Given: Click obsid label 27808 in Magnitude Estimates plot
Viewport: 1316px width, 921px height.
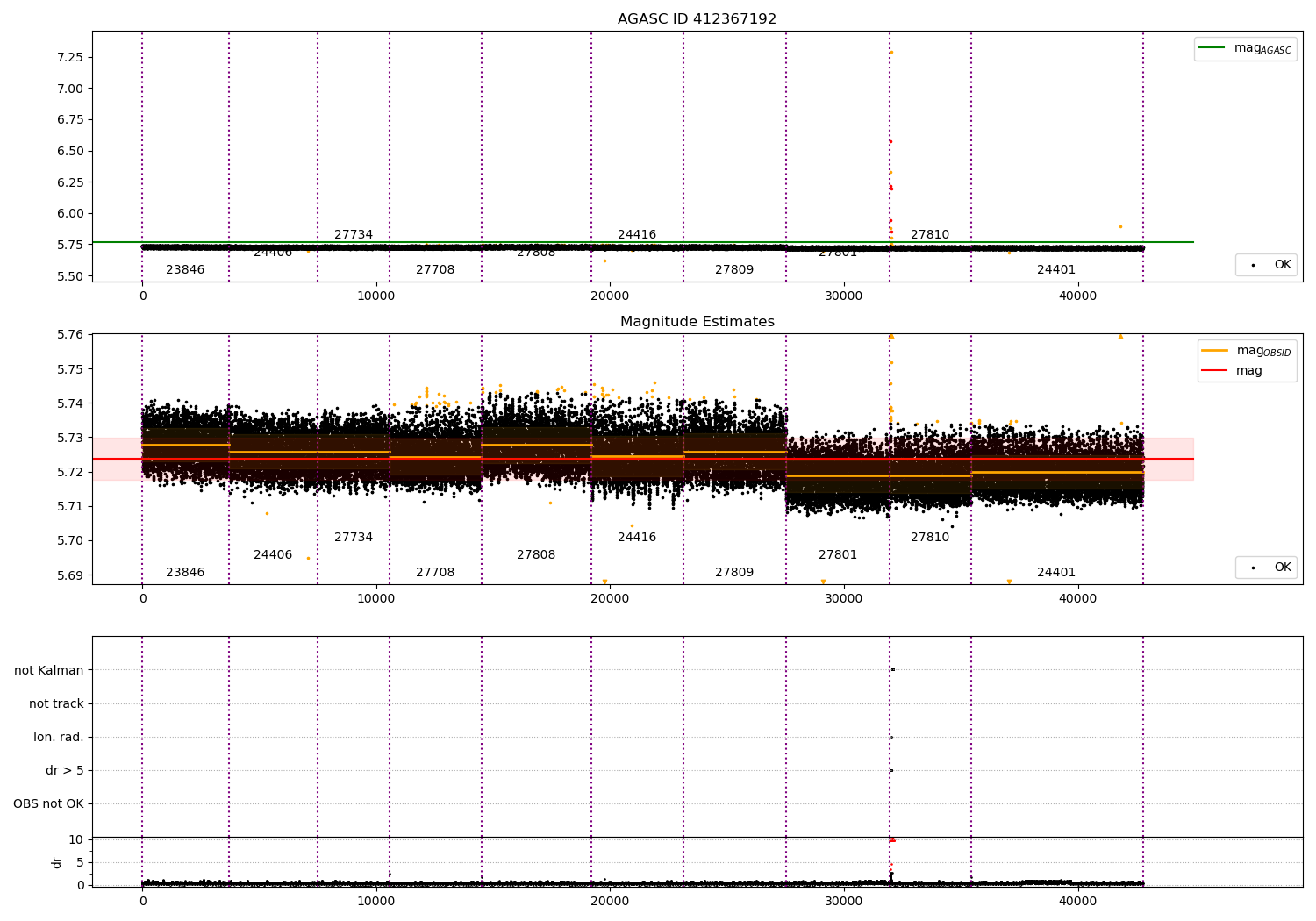Looking at the screenshot, I should (x=536, y=554).
